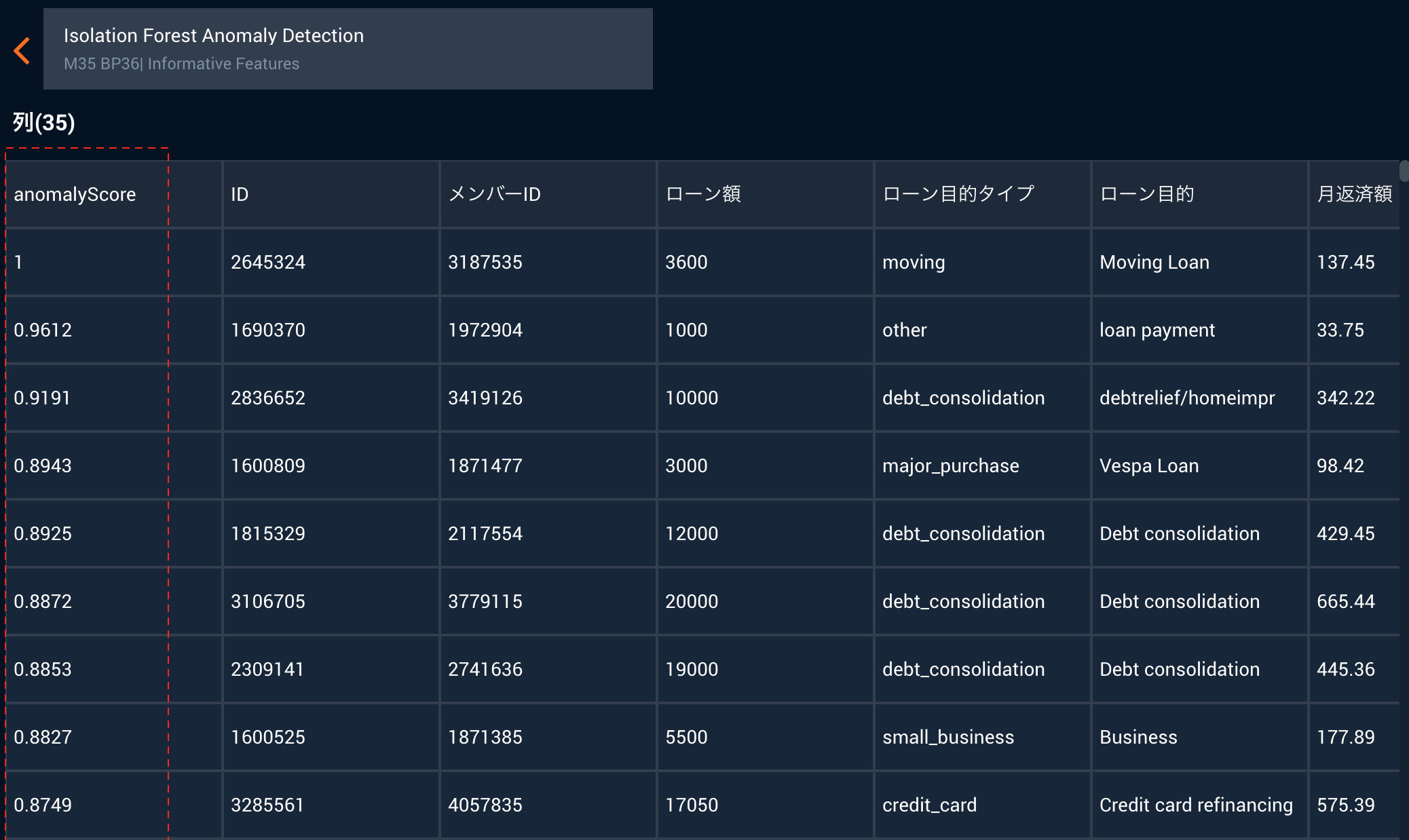
Task: Select the Vespa Loan cell
Action: pyautogui.click(x=1148, y=465)
